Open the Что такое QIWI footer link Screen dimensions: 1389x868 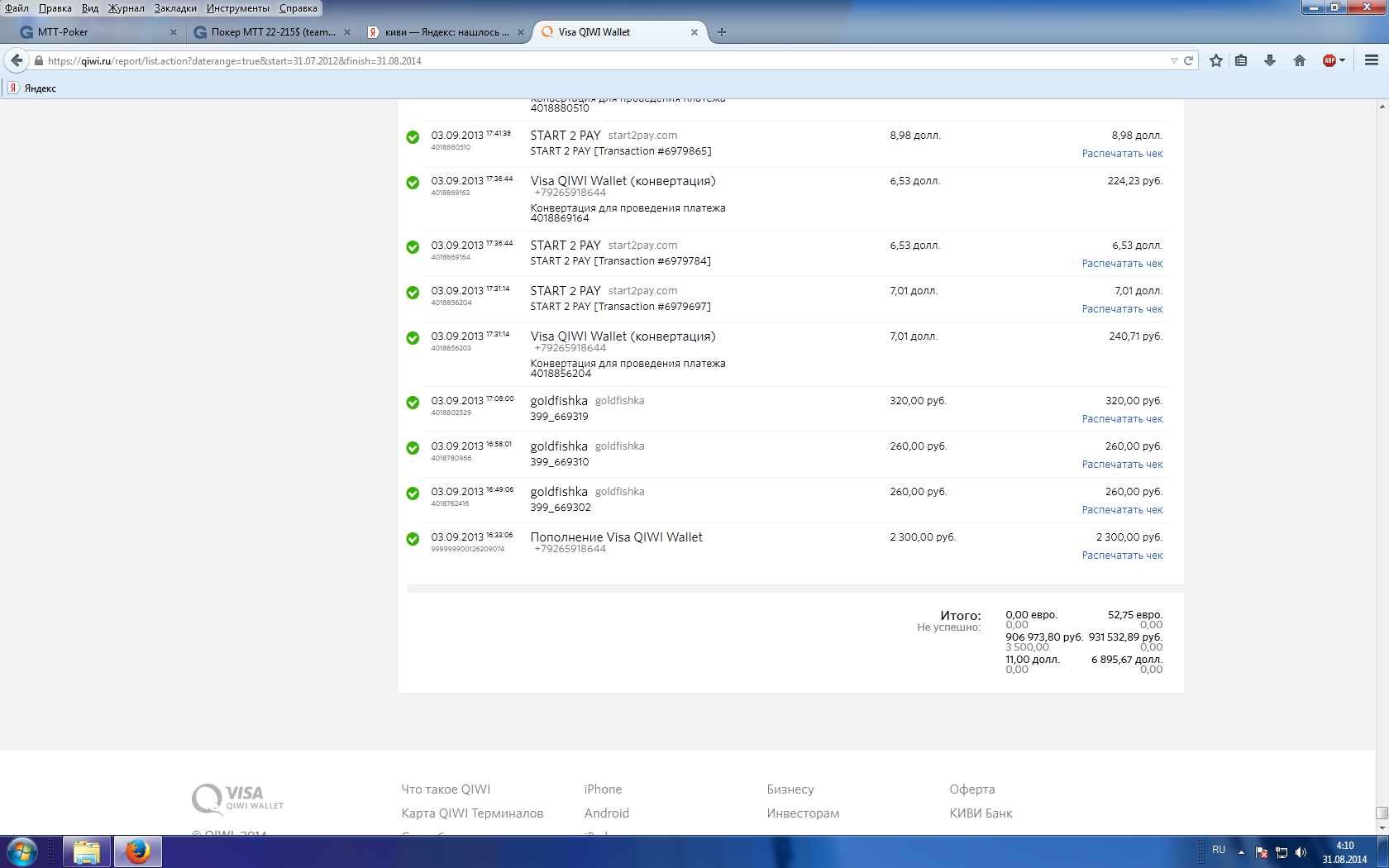(446, 789)
